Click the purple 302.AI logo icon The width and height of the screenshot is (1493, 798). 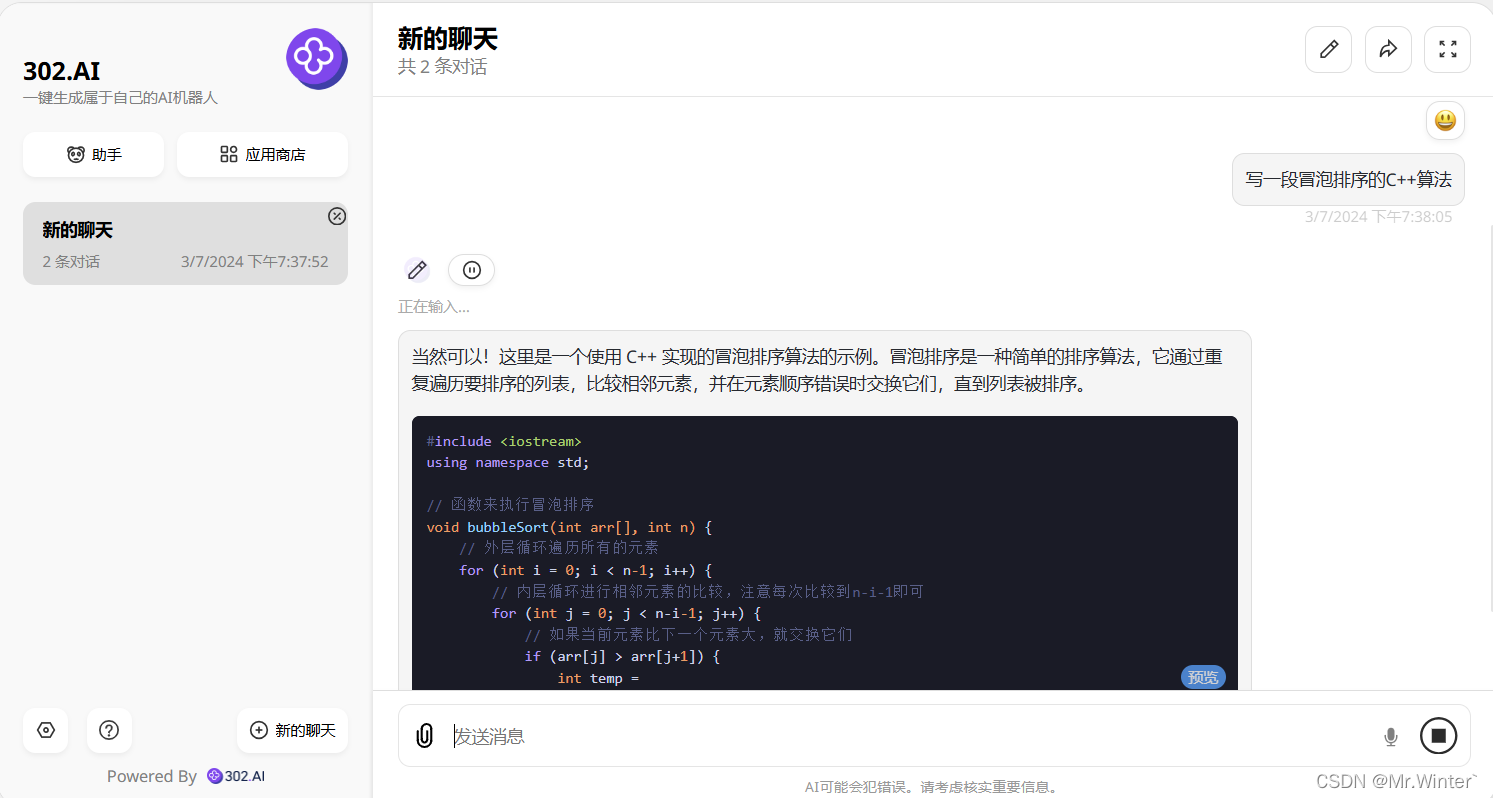click(316, 58)
